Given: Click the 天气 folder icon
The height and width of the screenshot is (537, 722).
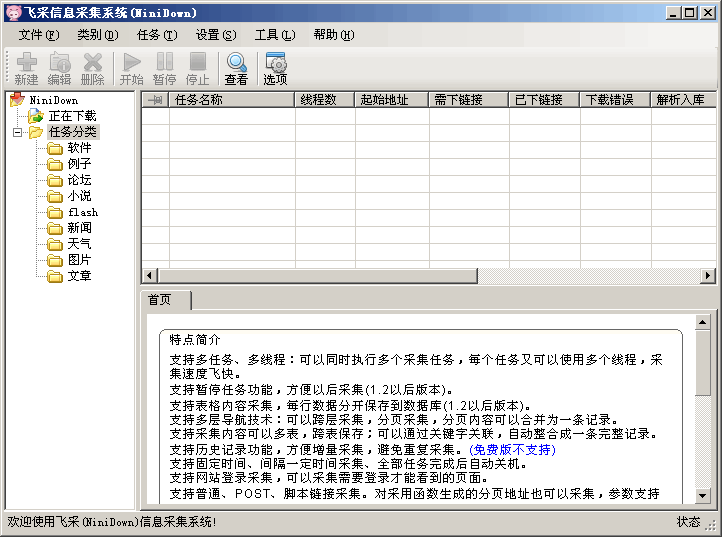Looking at the screenshot, I should [x=55, y=245].
